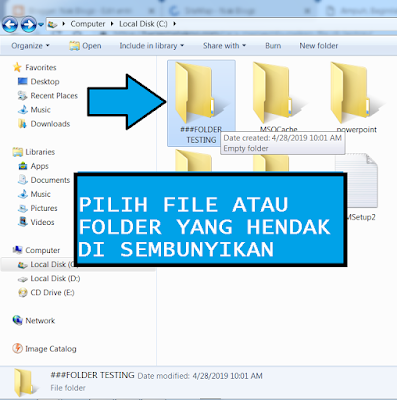397x400 pixels.
Task: Open CD Drive (E:) in sidebar
Action: point(52,292)
